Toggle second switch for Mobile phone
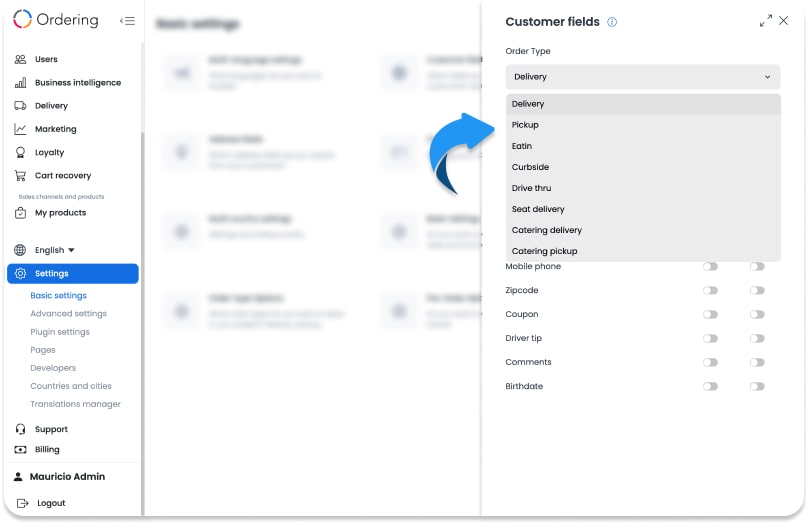Image resolution: width=808 pixels, height=524 pixels. (757, 266)
